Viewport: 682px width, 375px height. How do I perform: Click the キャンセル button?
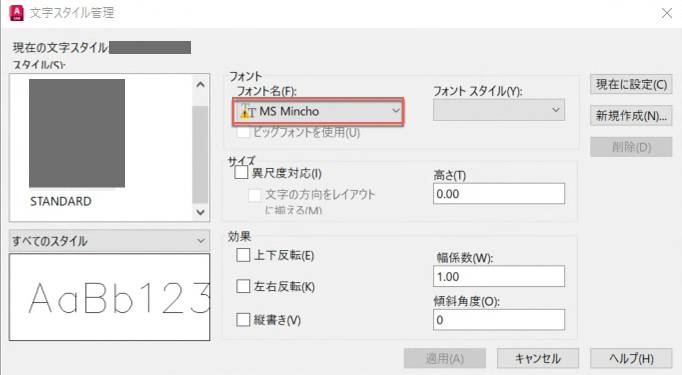pyautogui.click(x=538, y=358)
